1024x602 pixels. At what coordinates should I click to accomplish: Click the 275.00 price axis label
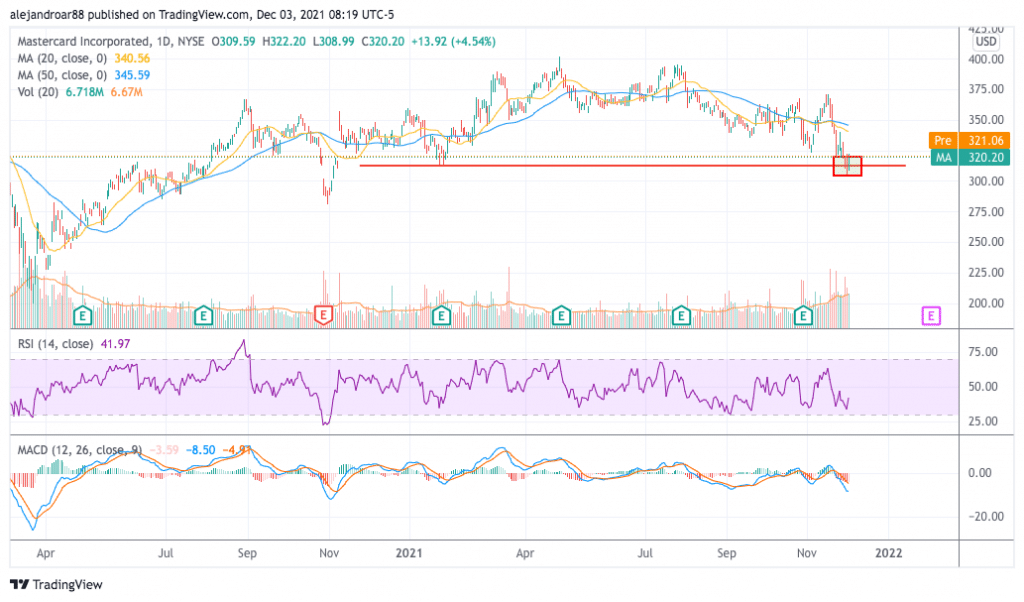985,212
